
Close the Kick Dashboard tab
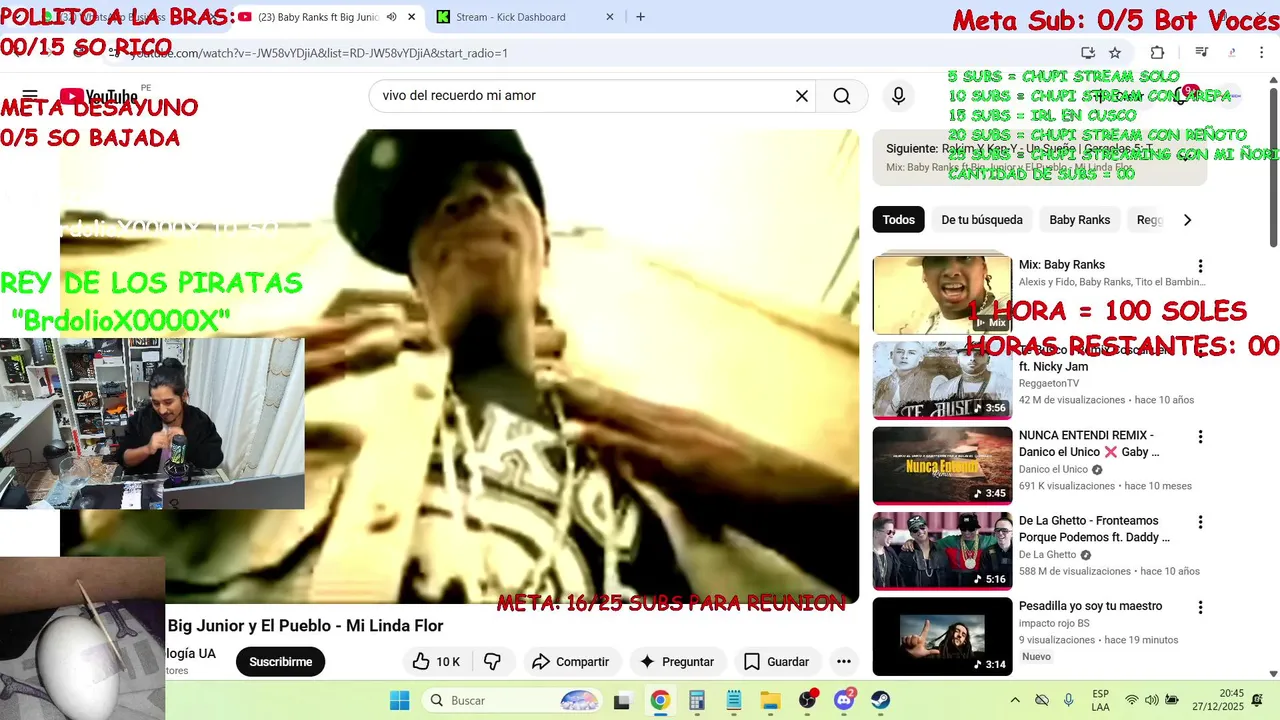pos(610,17)
